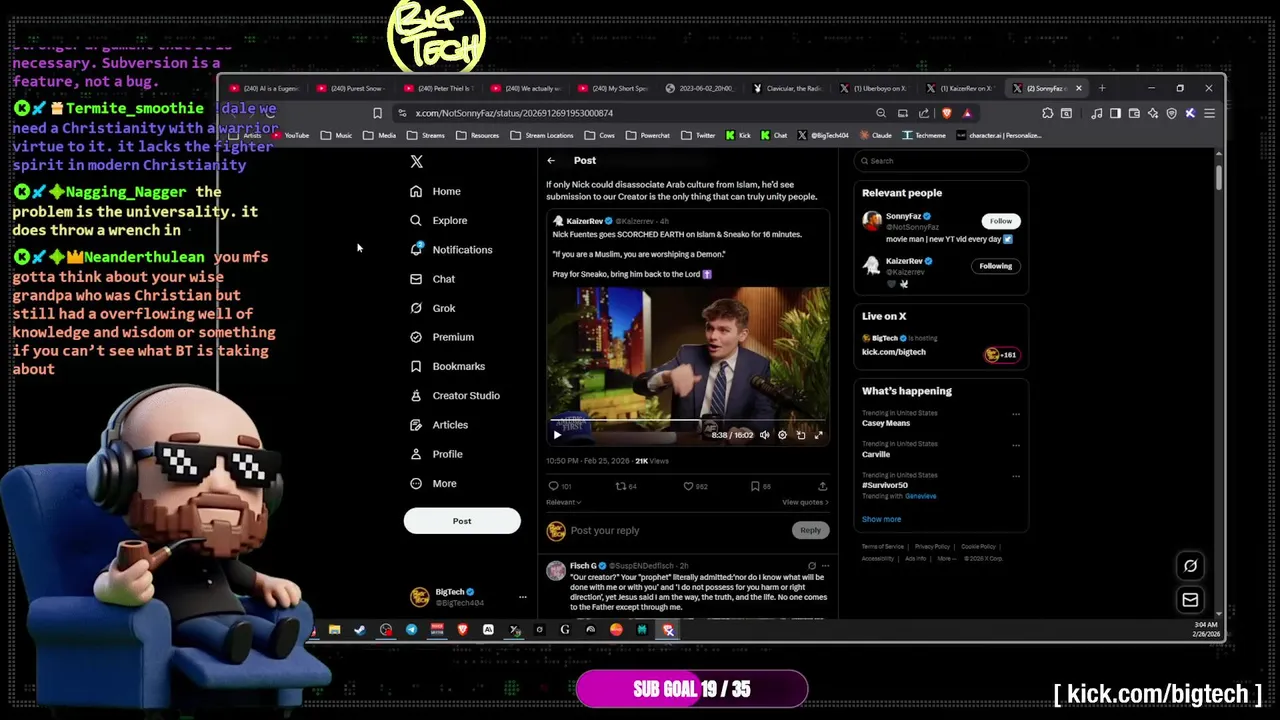The width and height of the screenshot is (1280, 720).
Task: Open the Premium page
Action: click(442, 337)
